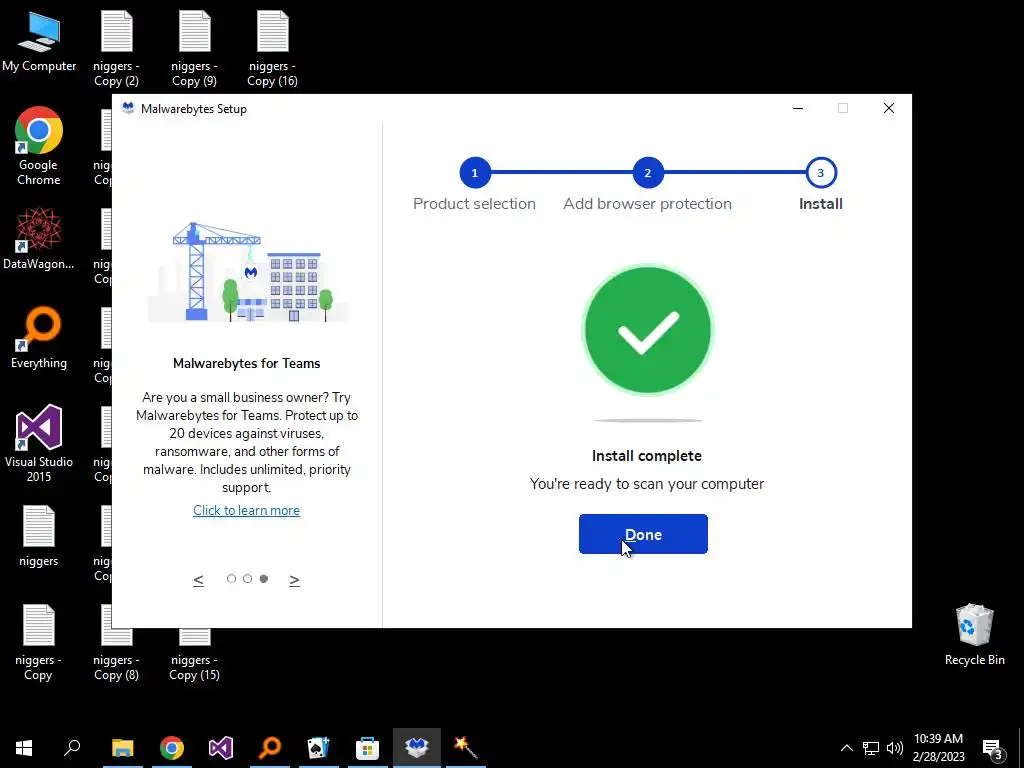
Task: Click the Done button in Malwarebytes Setup
Action: point(643,534)
